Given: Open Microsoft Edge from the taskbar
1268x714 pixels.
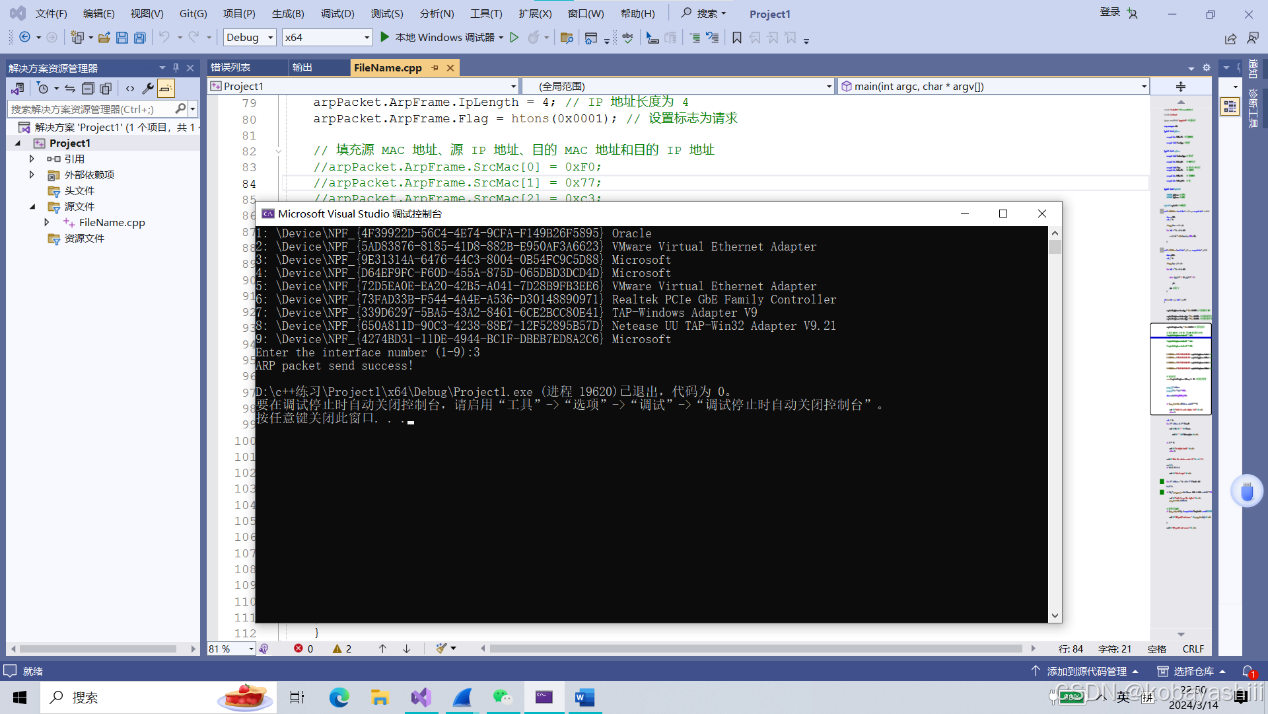Looking at the screenshot, I should (339, 697).
